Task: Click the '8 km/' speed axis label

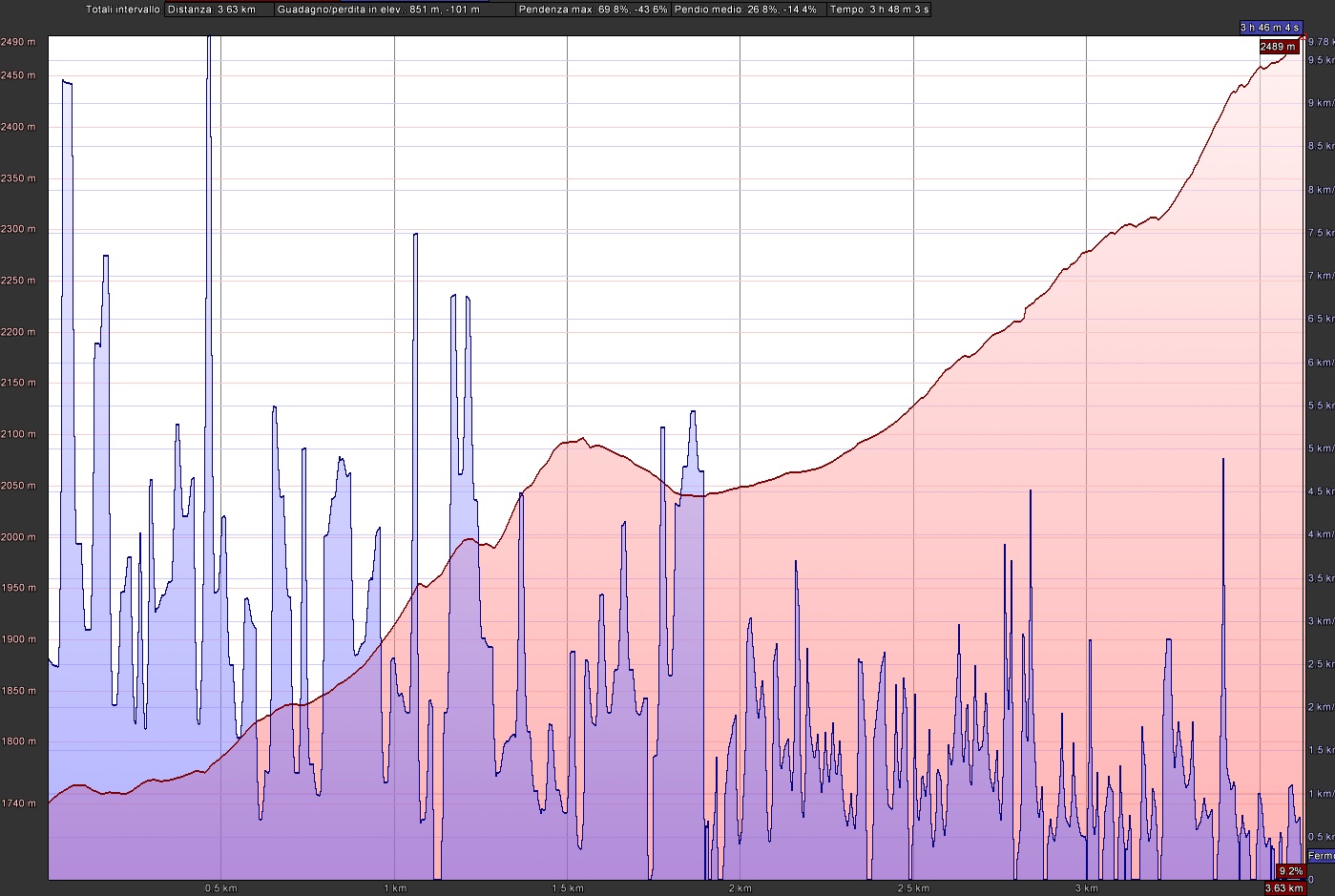Action: pyautogui.click(x=1321, y=190)
